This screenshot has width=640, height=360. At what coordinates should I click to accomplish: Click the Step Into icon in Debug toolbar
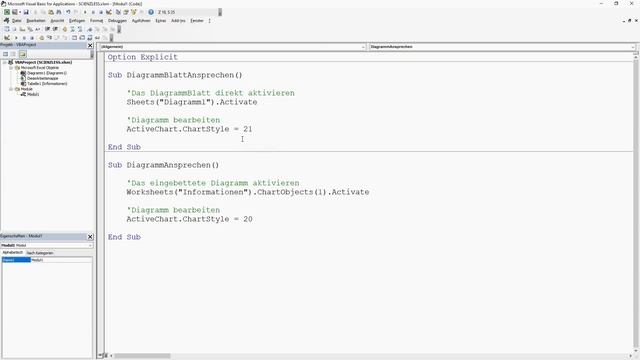pos(49,38)
